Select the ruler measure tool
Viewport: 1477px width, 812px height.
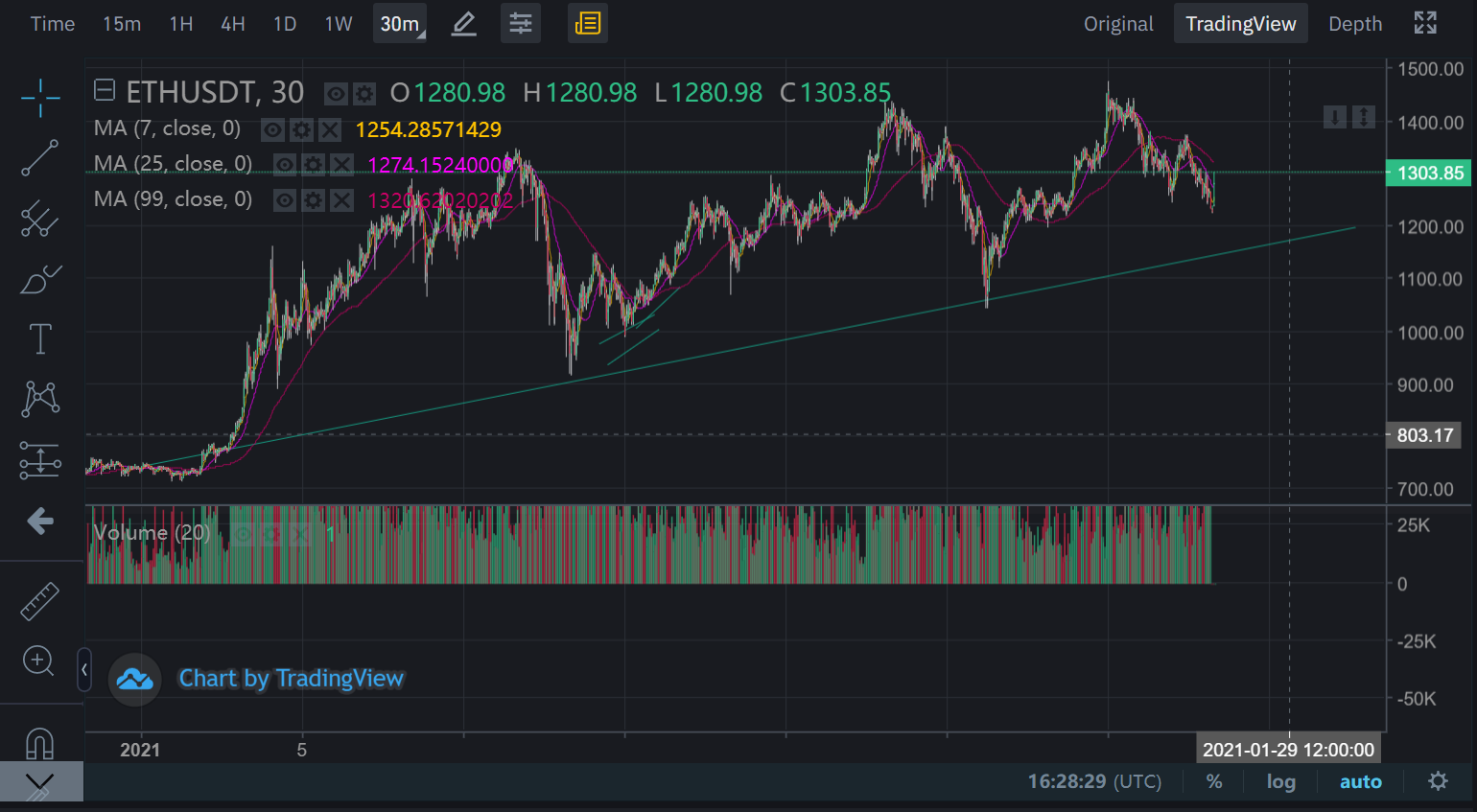(x=40, y=601)
